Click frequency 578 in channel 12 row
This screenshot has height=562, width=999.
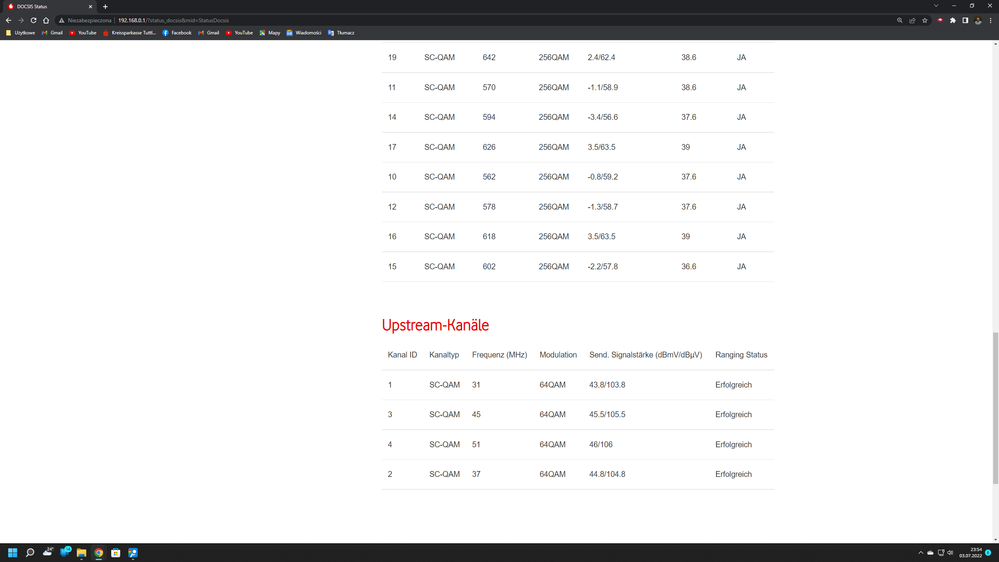click(x=489, y=207)
